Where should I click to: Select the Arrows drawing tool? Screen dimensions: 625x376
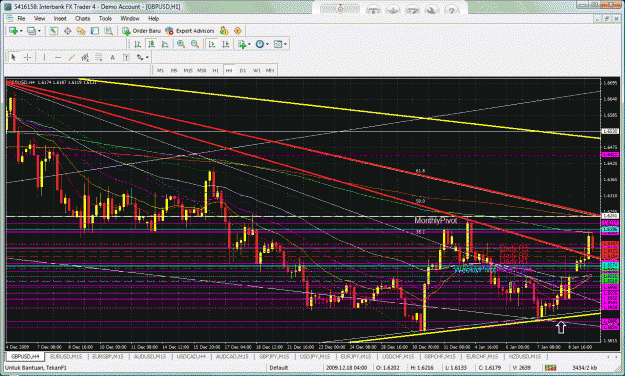(x=140, y=57)
